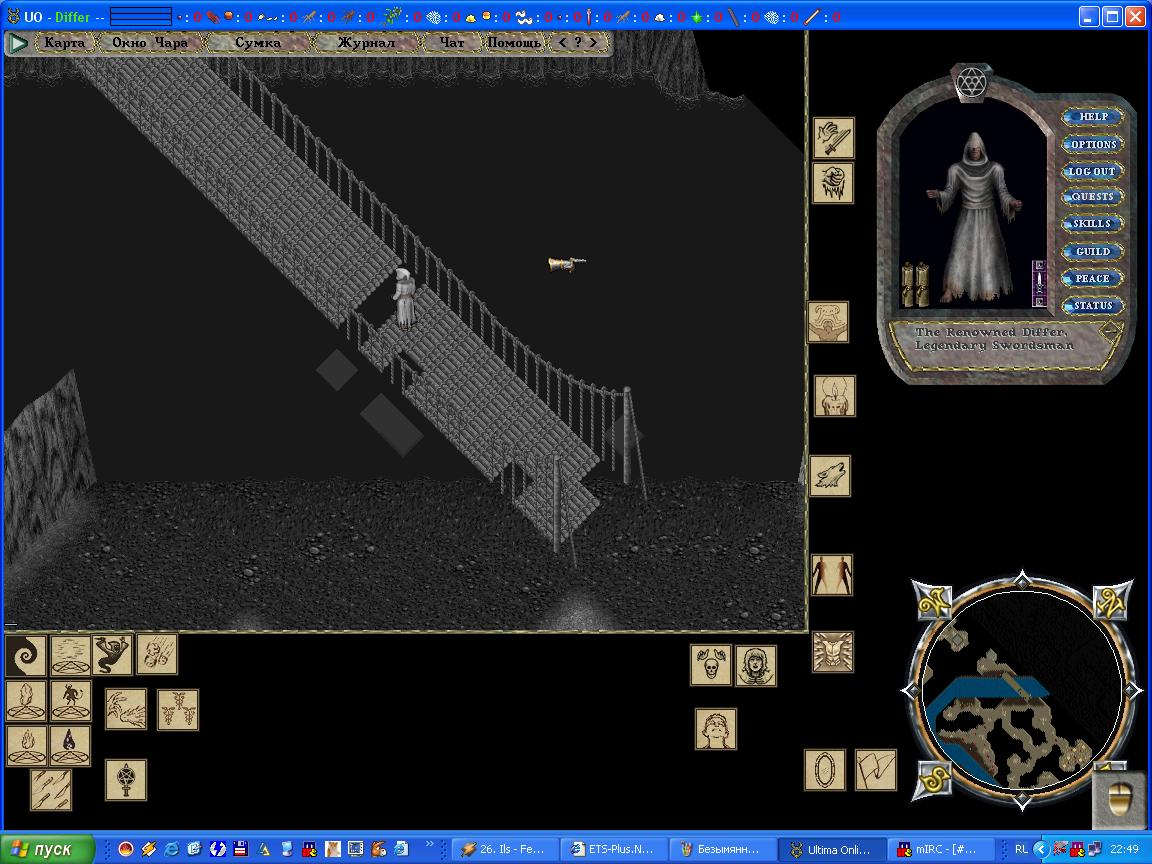Click the hand and sword icon
The width and height of the screenshot is (1152, 864).
[x=832, y=138]
